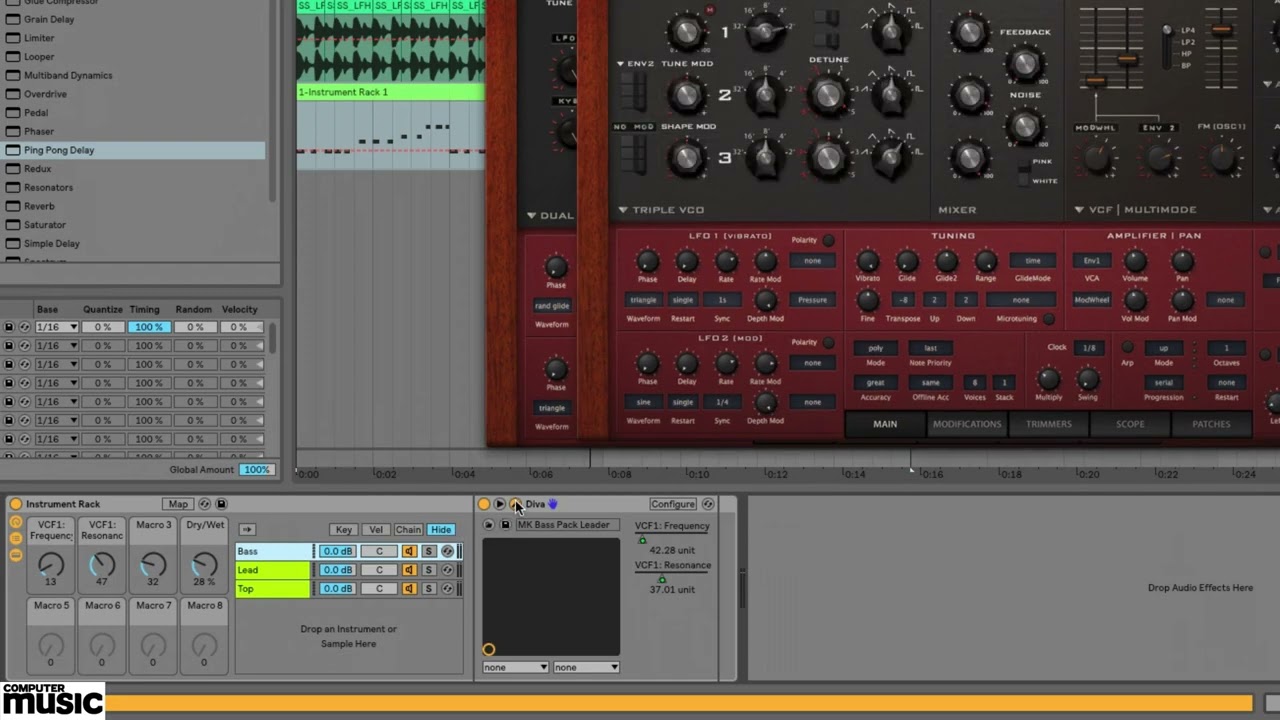Click the rack's show macro controls icon
Image resolution: width=1280 pixels, height=720 pixels.
[15, 523]
